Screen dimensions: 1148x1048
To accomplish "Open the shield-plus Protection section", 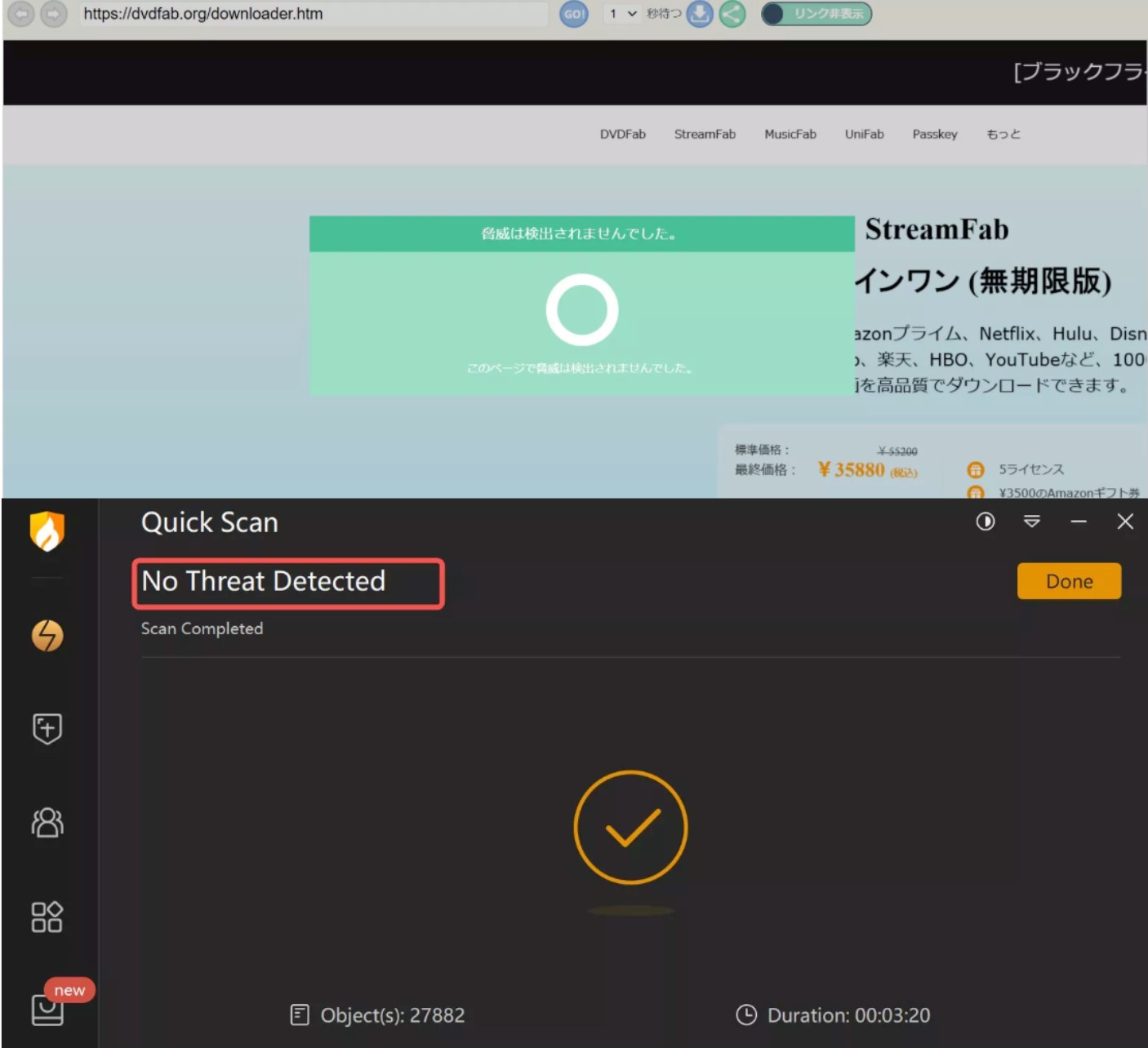I will click(47, 730).
